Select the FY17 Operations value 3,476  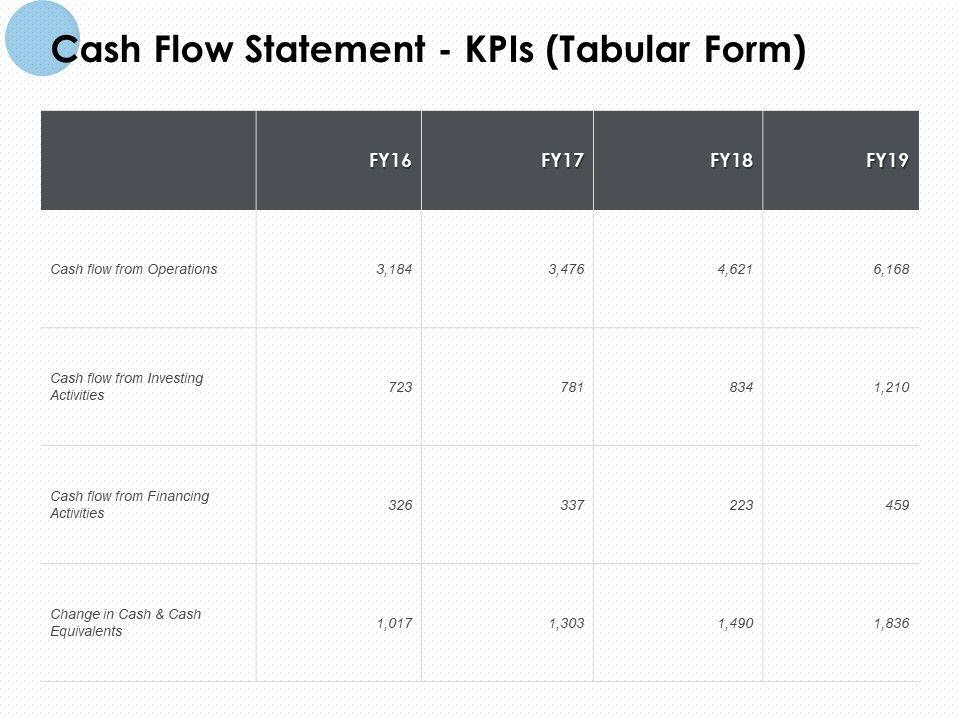click(567, 269)
